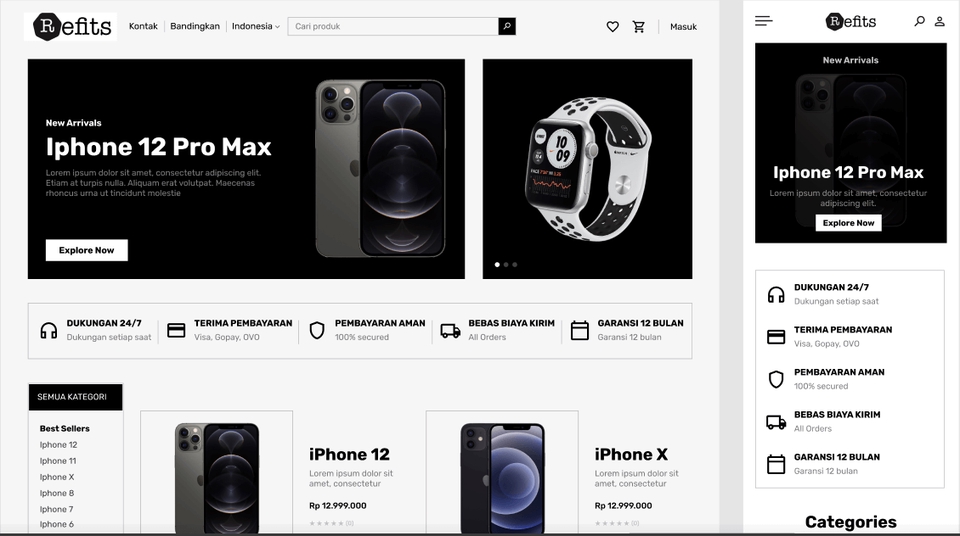Open the hamburger menu in mobile view
This screenshot has height=536, width=960.
tap(763, 21)
